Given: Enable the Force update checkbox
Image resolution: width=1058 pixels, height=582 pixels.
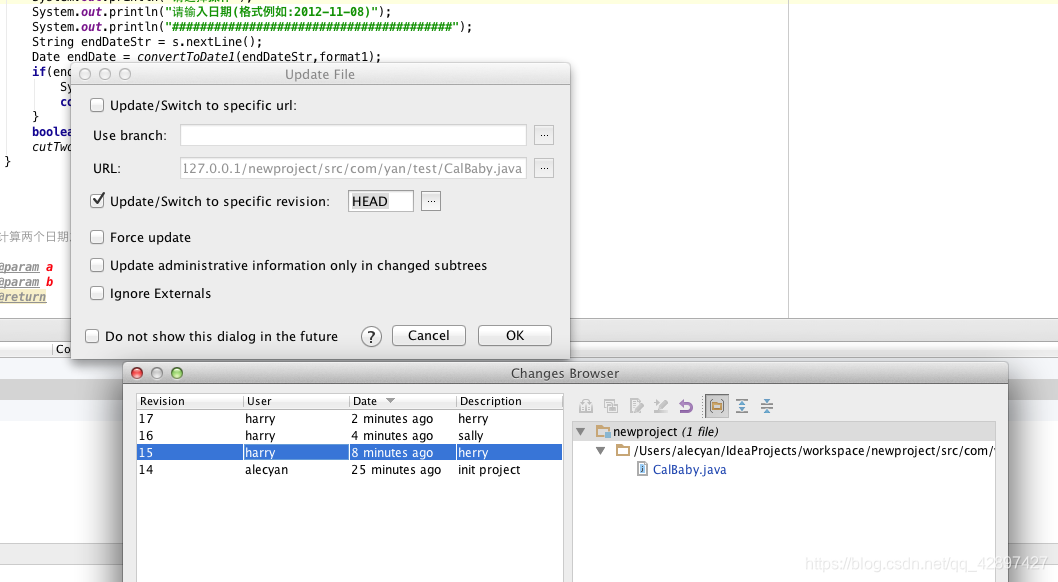Looking at the screenshot, I should click(x=97, y=237).
